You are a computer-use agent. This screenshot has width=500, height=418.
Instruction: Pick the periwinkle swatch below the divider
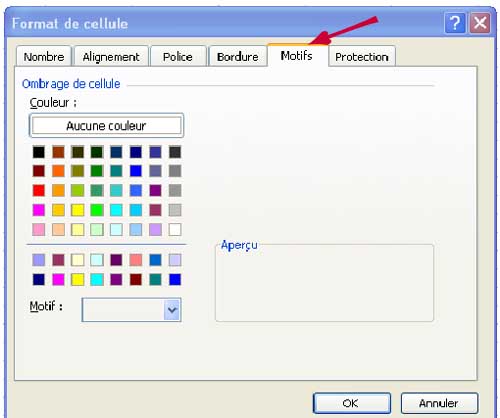(39, 260)
